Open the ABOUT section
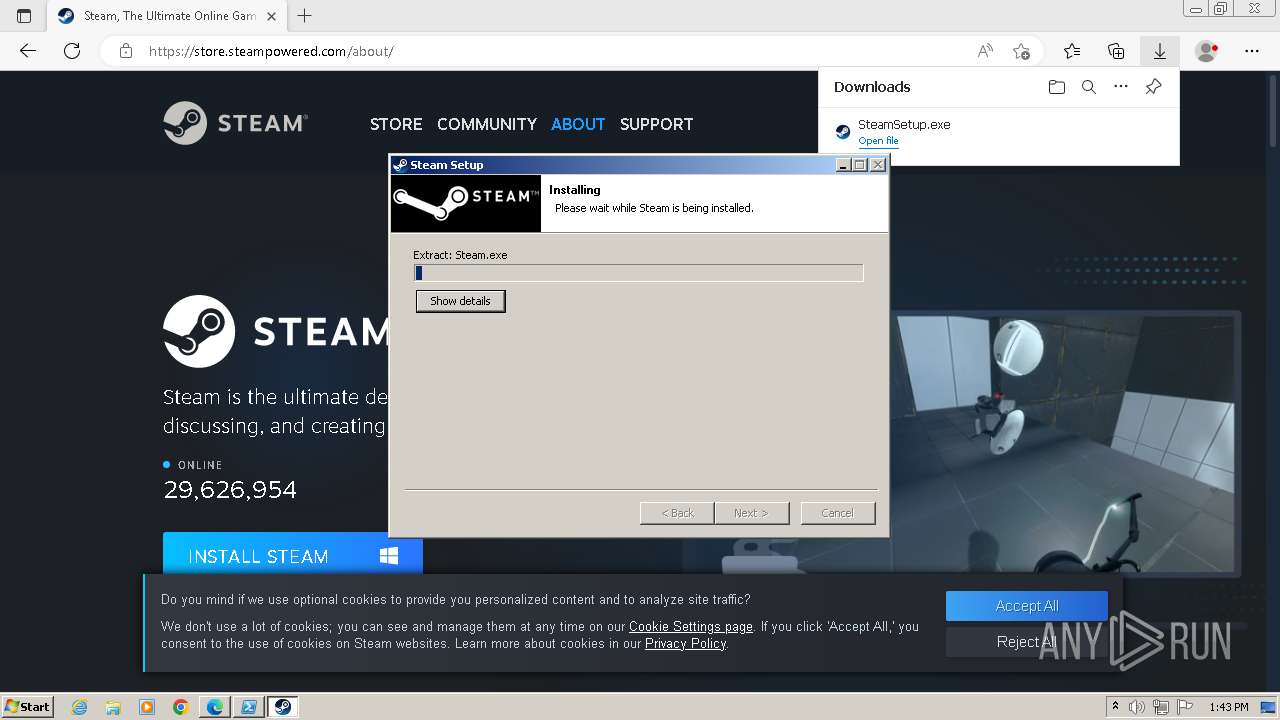Screen dimensions: 1280x720 point(578,124)
